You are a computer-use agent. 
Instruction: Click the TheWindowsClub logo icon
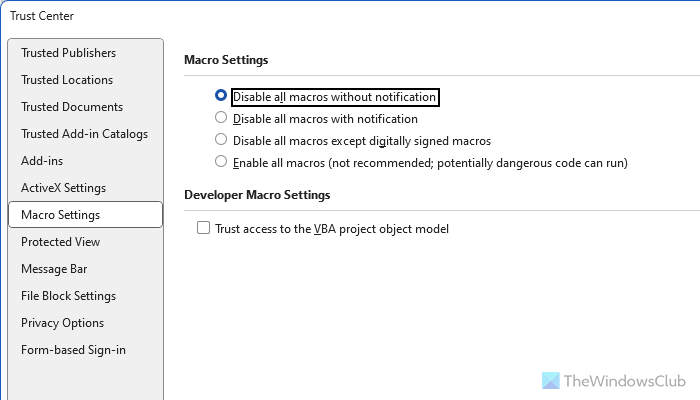coord(552,381)
